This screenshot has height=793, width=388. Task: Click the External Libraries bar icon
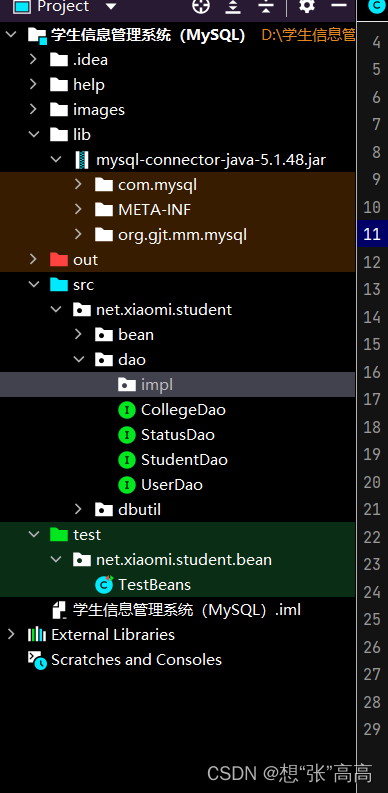(x=37, y=635)
